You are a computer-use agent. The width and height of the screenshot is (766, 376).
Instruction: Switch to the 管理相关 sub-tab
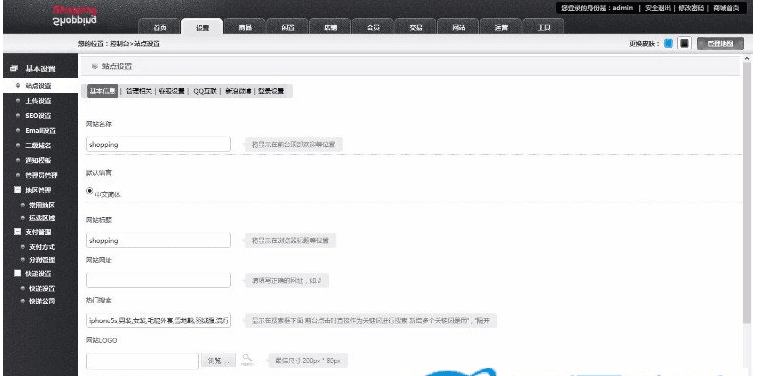pos(138,91)
